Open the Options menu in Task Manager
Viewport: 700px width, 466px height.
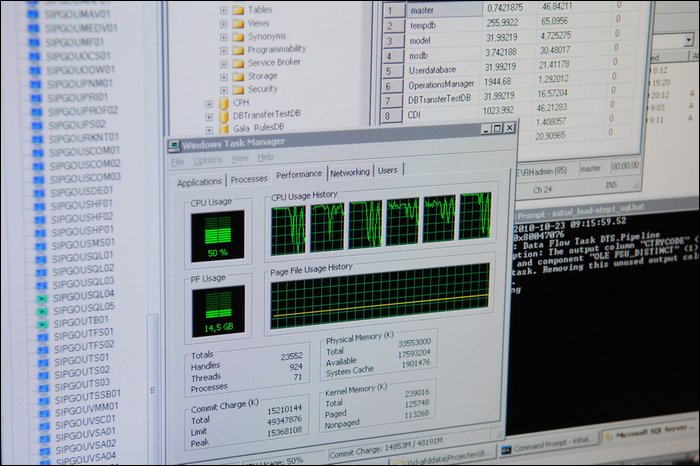tap(208, 160)
